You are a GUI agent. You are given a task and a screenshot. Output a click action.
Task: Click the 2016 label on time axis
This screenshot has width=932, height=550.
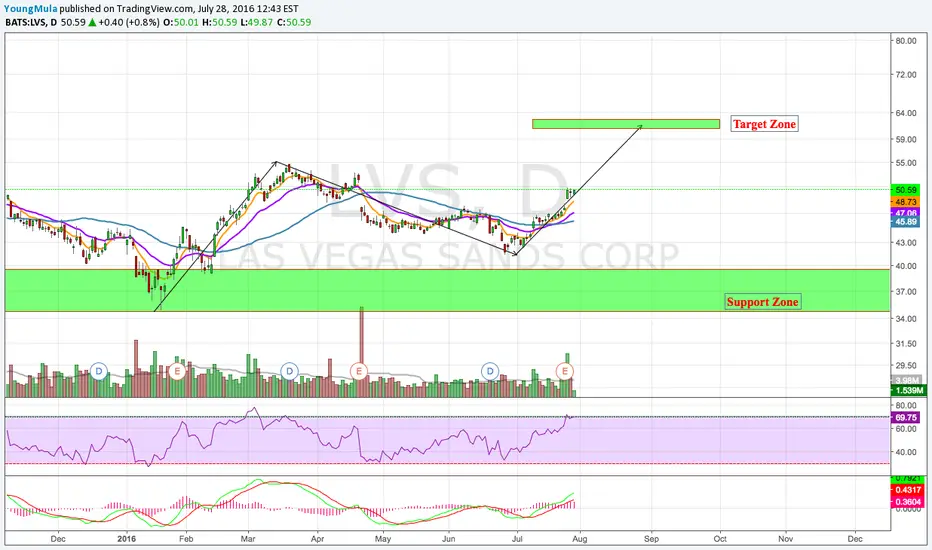coord(127,539)
